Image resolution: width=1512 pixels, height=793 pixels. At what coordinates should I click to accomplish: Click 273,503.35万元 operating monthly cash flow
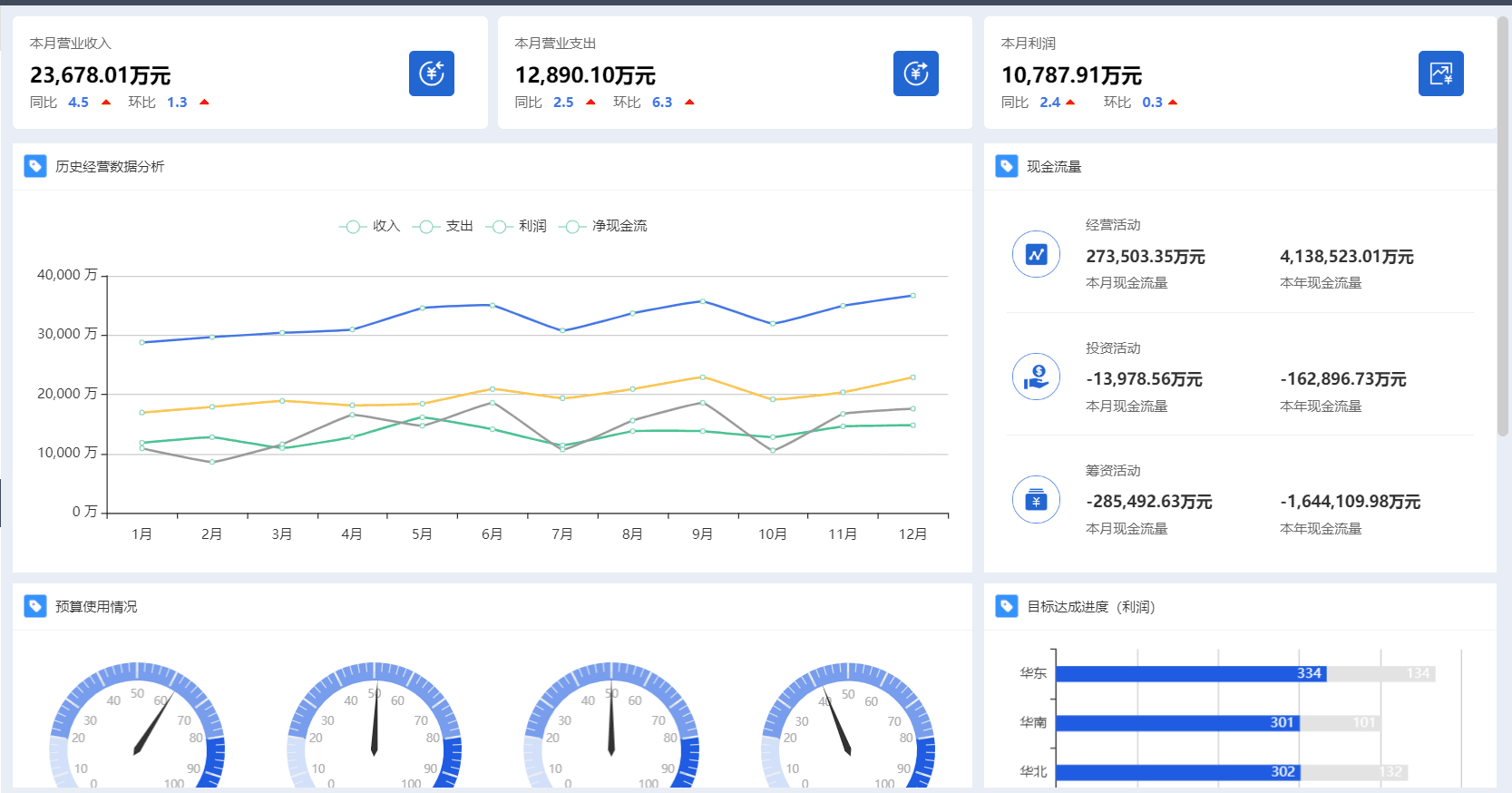[1146, 257]
